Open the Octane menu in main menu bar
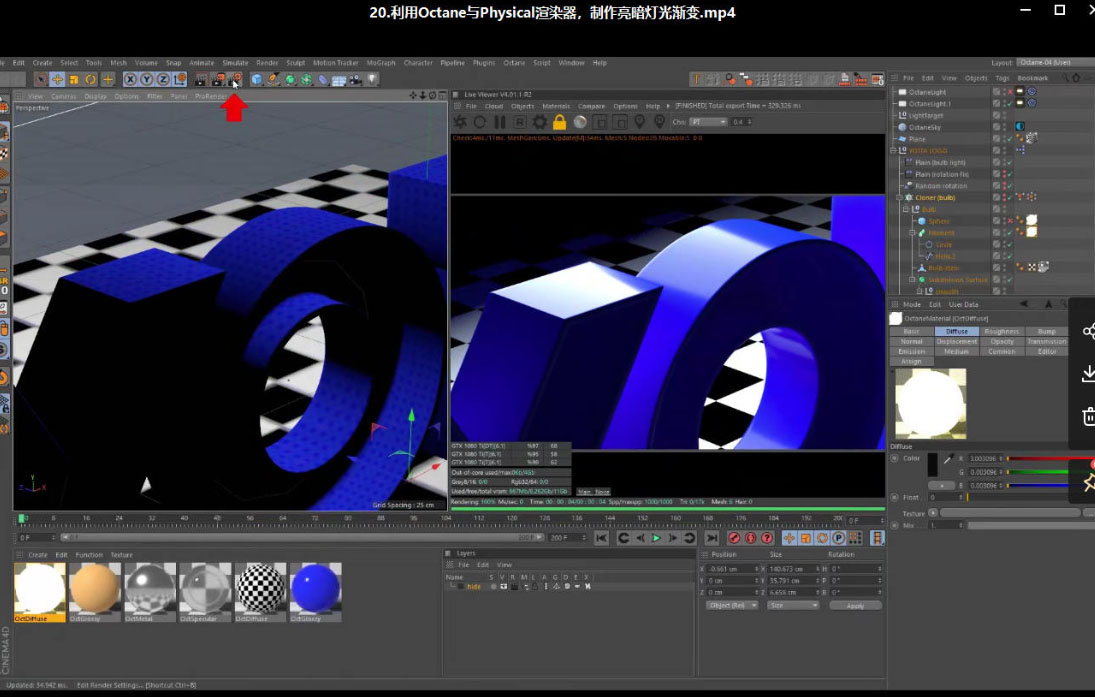The height and width of the screenshot is (697, 1095). pos(514,63)
